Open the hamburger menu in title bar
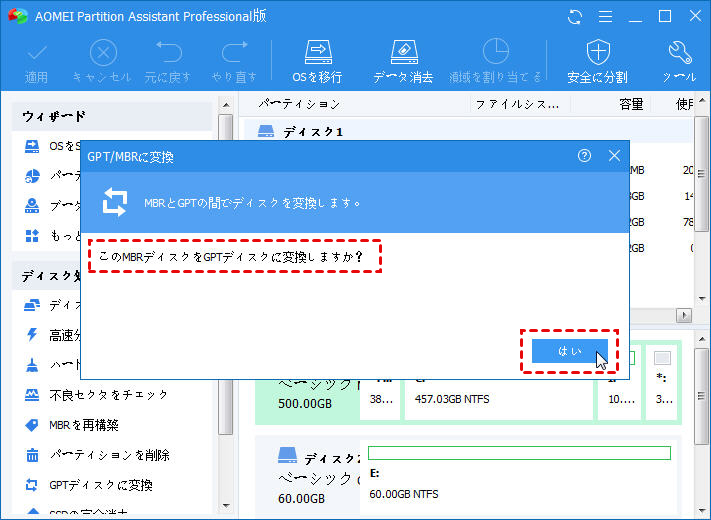 tap(605, 17)
